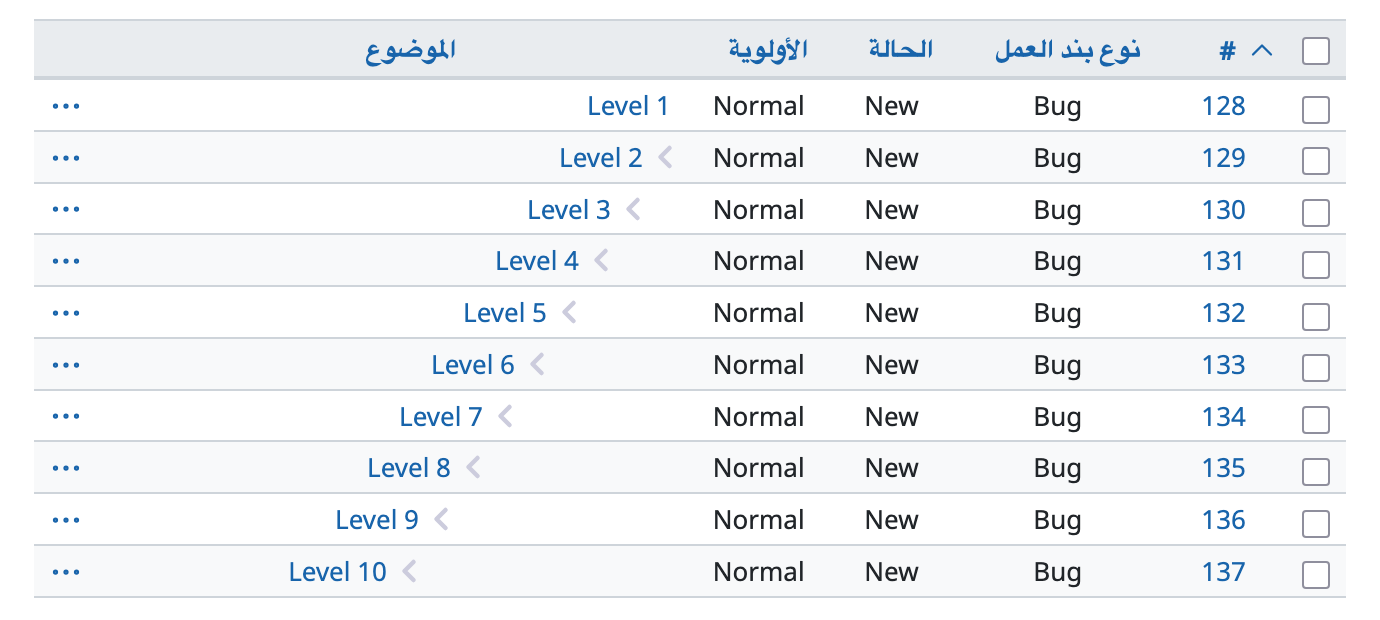Open actions menu for Level 1 row
This screenshot has width=1380, height=620.
pyautogui.click(x=66, y=106)
